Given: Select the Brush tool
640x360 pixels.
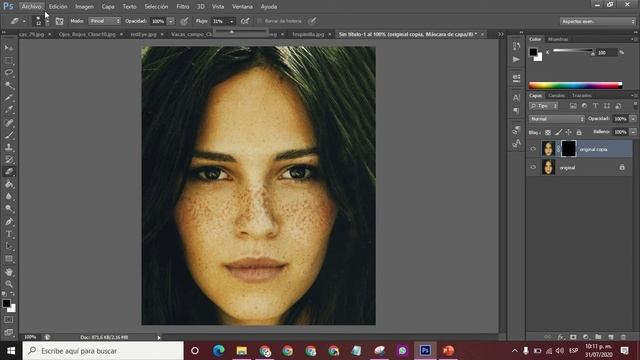Looking at the screenshot, I should tap(9, 135).
